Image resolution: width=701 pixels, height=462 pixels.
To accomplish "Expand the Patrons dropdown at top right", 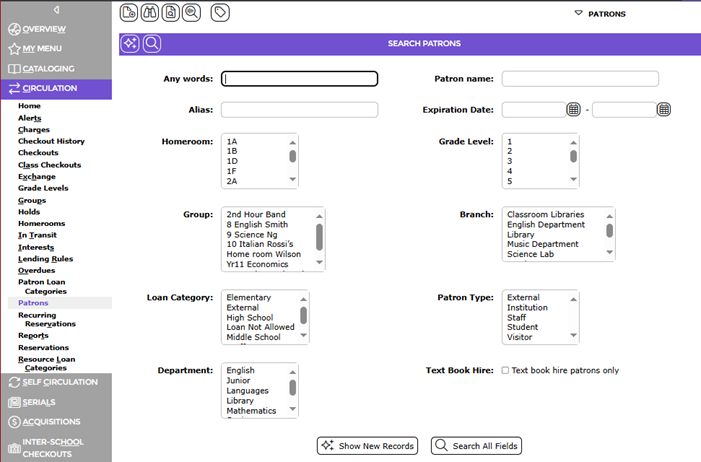I will (600, 14).
